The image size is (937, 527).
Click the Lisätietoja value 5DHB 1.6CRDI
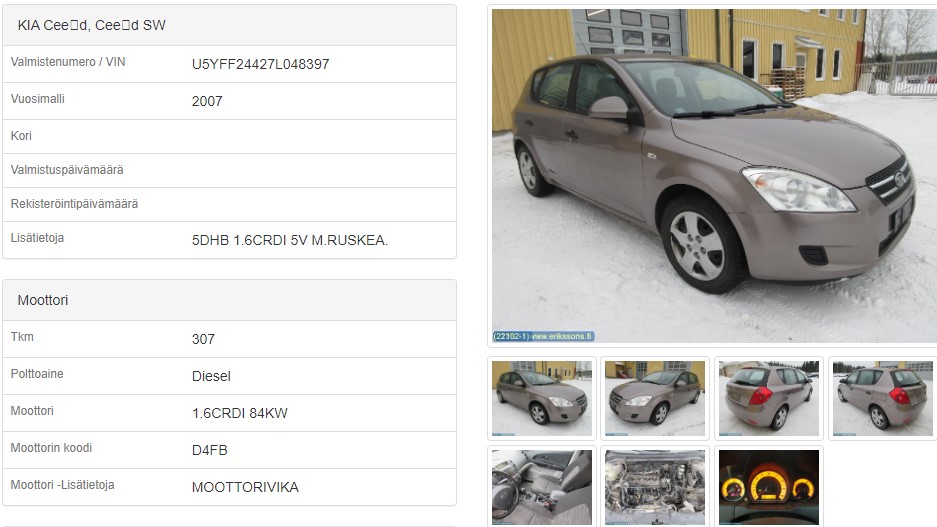pyautogui.click(x=290, y=240)
